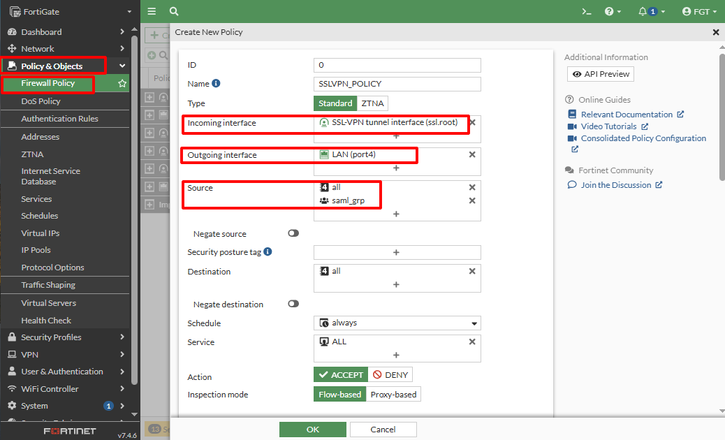Expand the Security Profiles menu
725x440 pixels.
pyautogui.click(x=122, y=337)
